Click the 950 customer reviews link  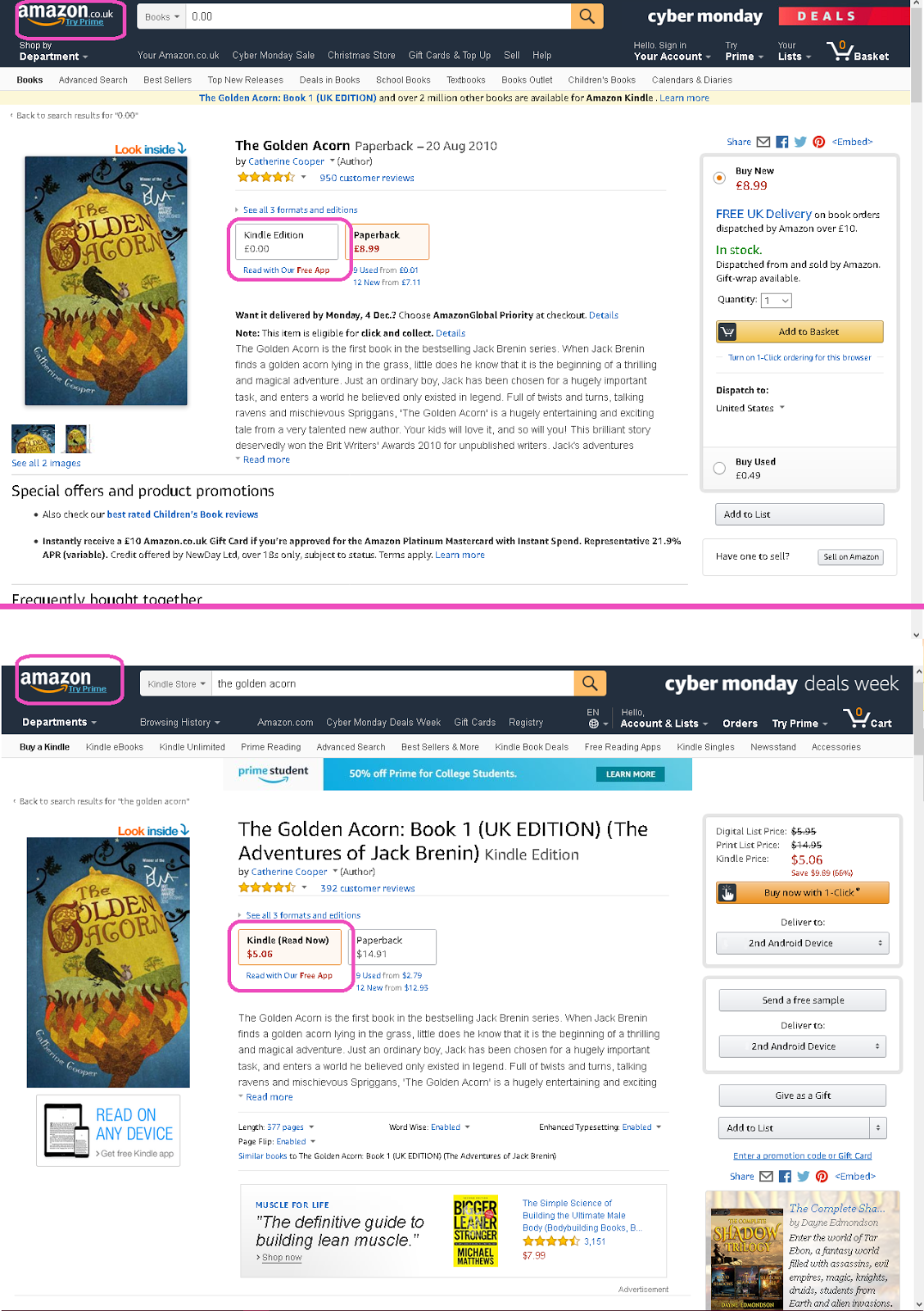click(366, 178)
